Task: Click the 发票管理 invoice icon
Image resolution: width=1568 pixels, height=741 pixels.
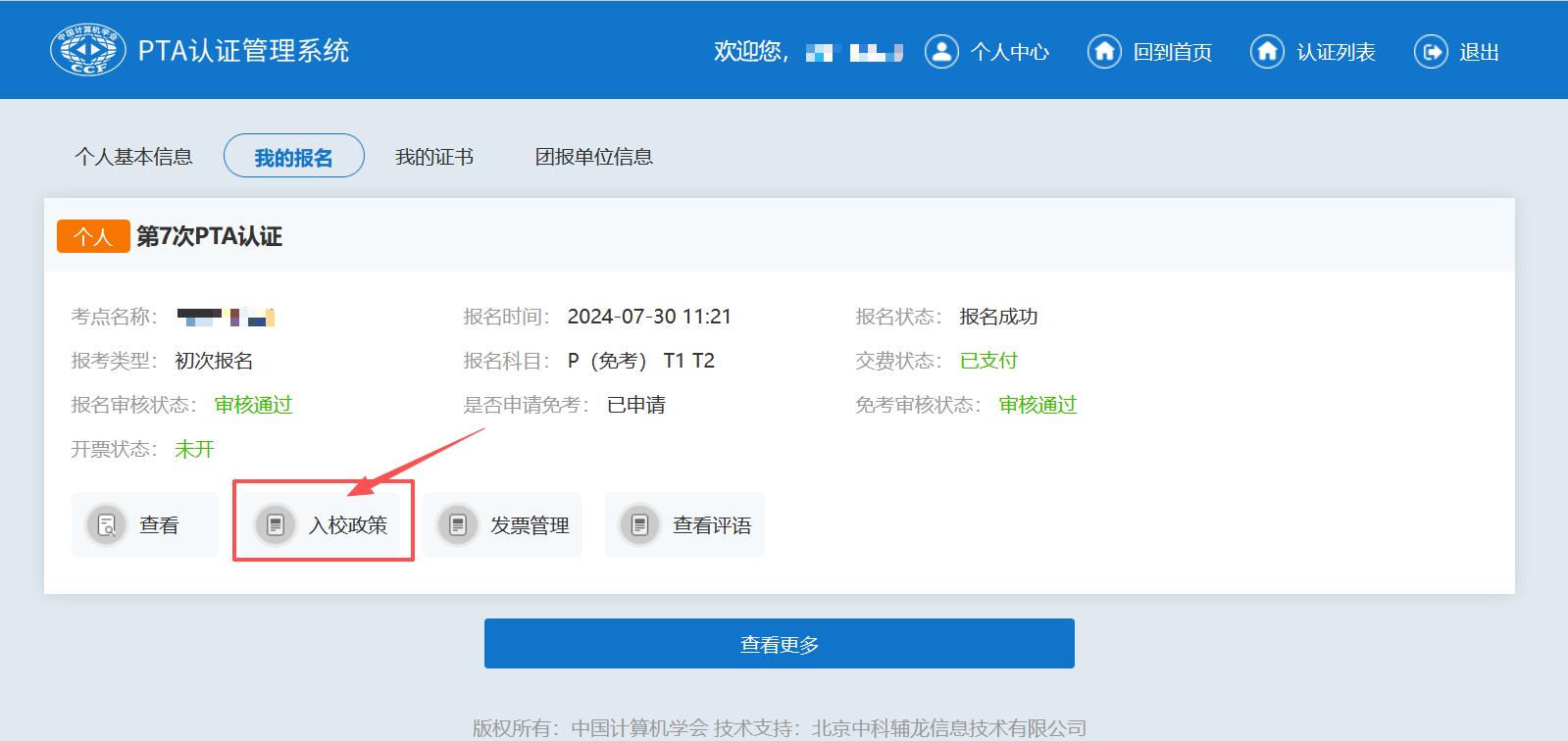Action: click(x=457, y=525)
